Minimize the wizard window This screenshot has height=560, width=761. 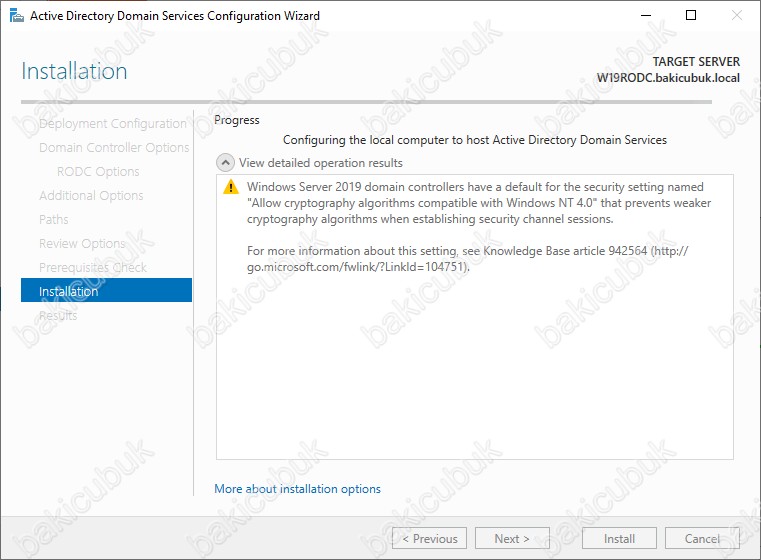[x=645, y=16]
